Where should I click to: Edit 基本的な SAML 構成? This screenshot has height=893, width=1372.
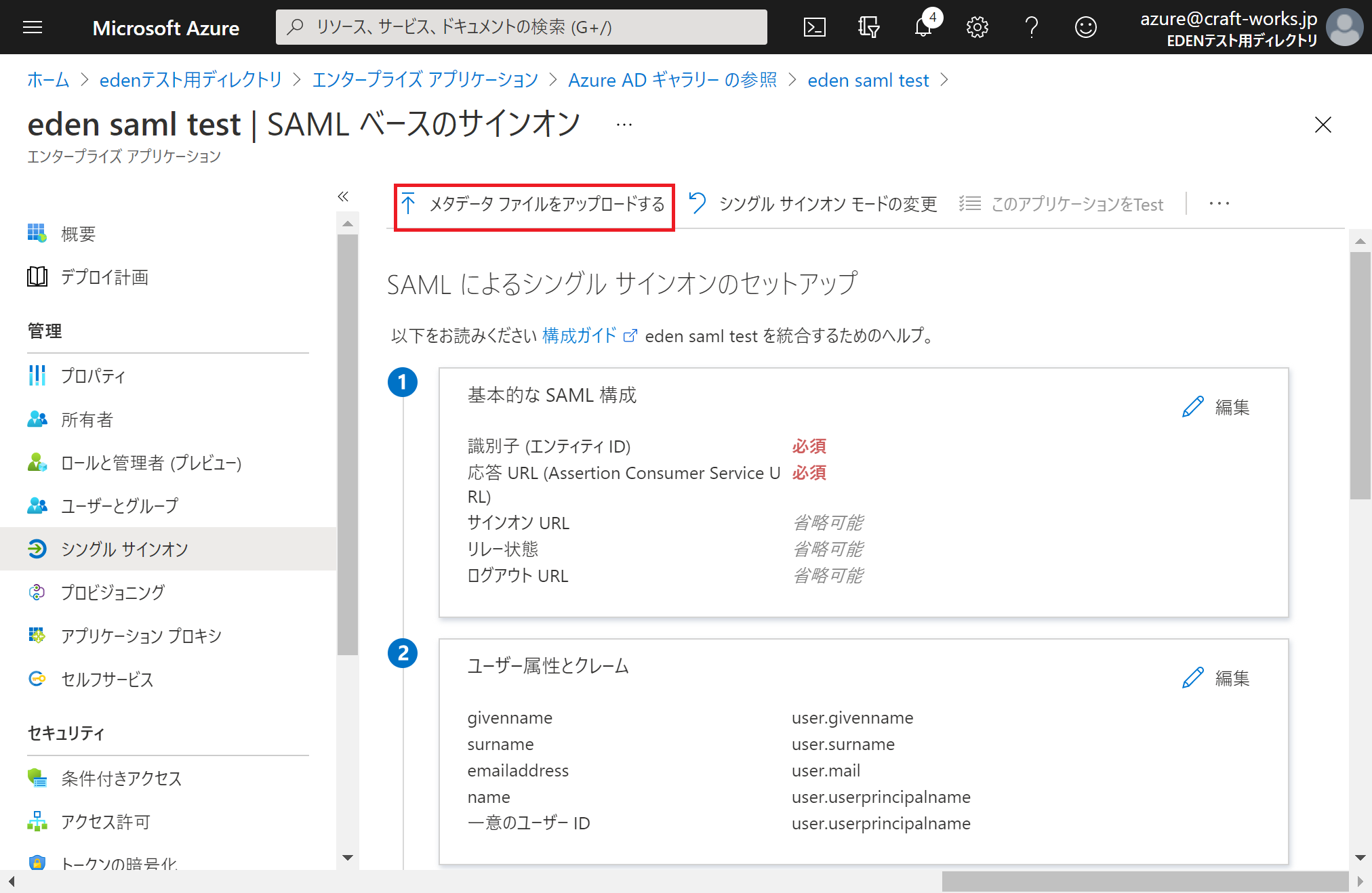(1216, 407)
